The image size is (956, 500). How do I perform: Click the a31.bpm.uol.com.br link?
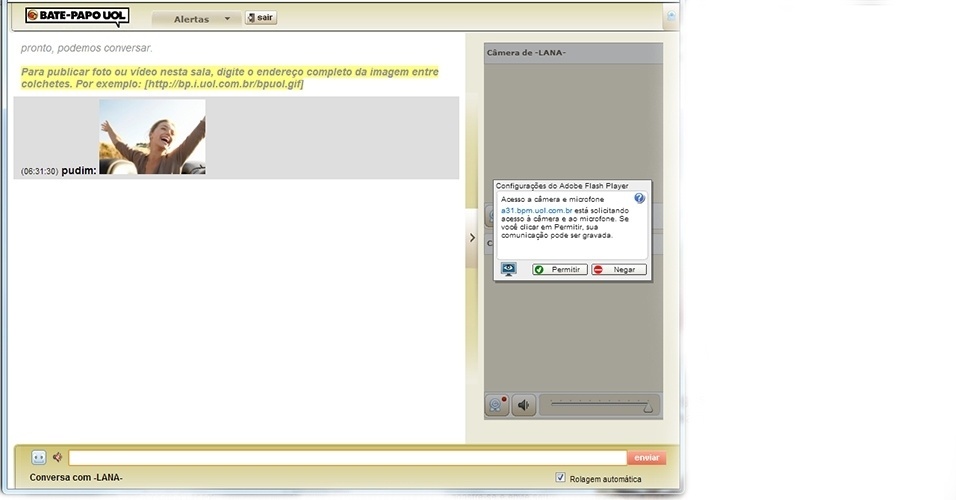point(536,211)
